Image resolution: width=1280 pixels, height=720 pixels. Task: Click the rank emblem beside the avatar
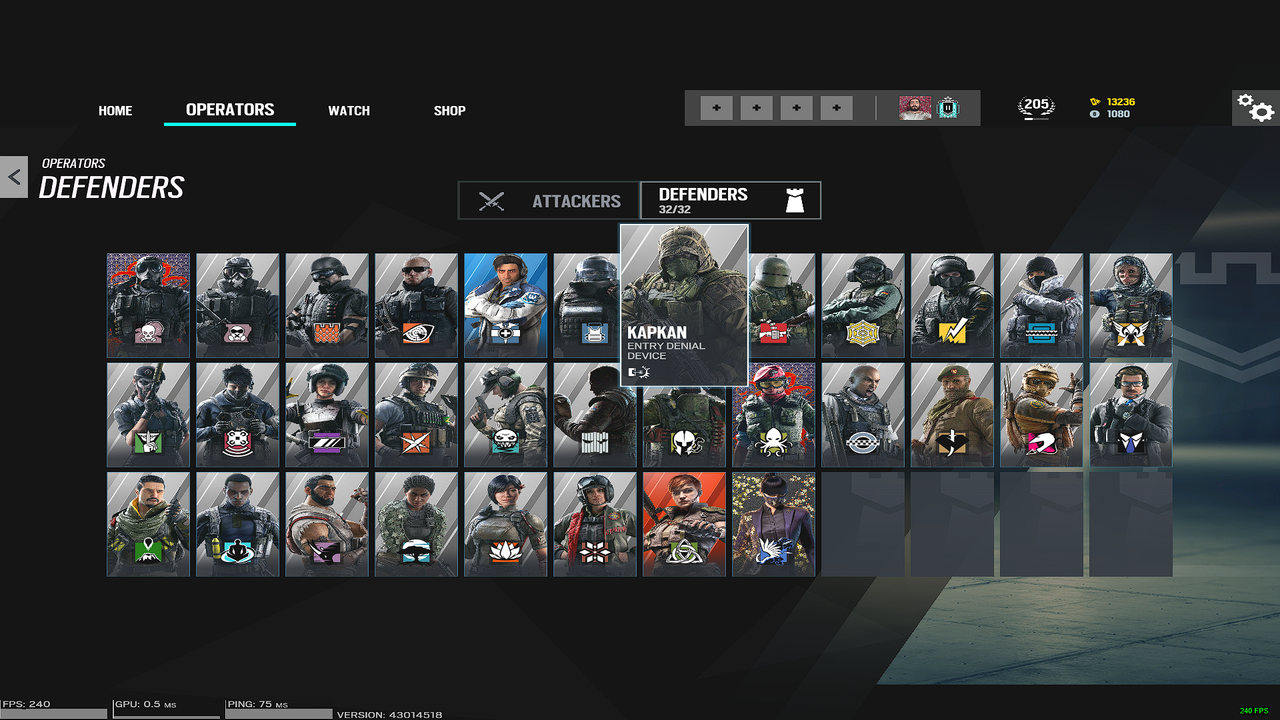point(949,108)
